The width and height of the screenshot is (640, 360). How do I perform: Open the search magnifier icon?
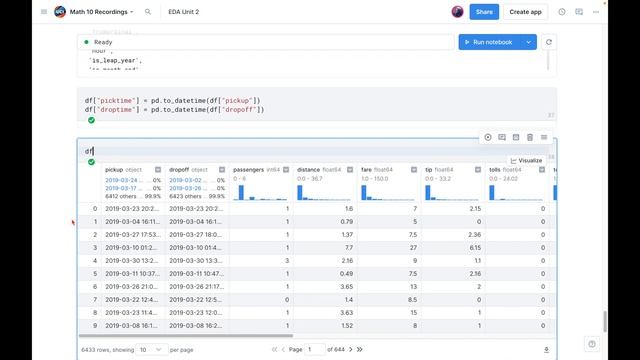[148, 12]
